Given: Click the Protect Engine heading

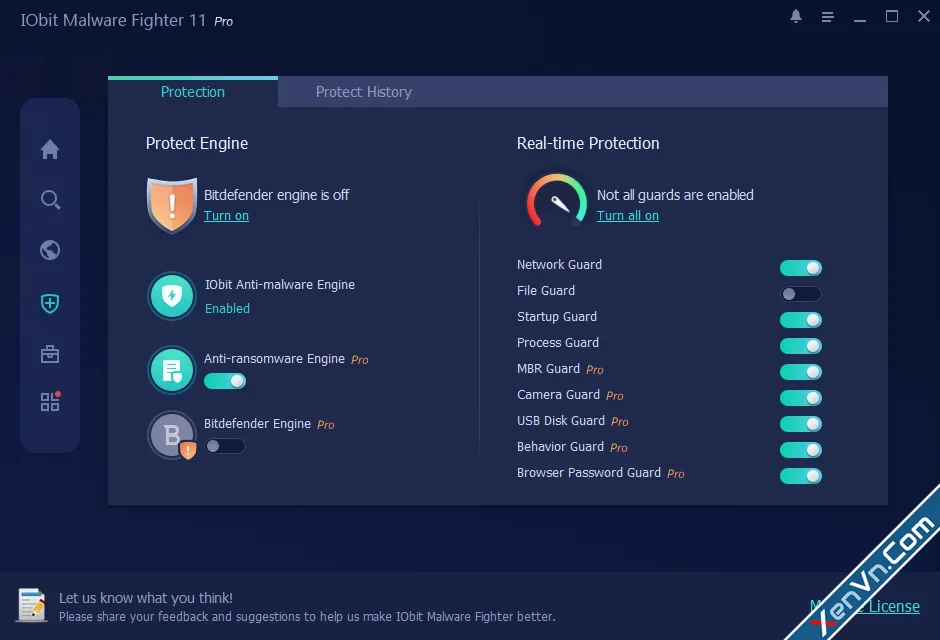Looking at the screenshot, I should click(197, 143).
